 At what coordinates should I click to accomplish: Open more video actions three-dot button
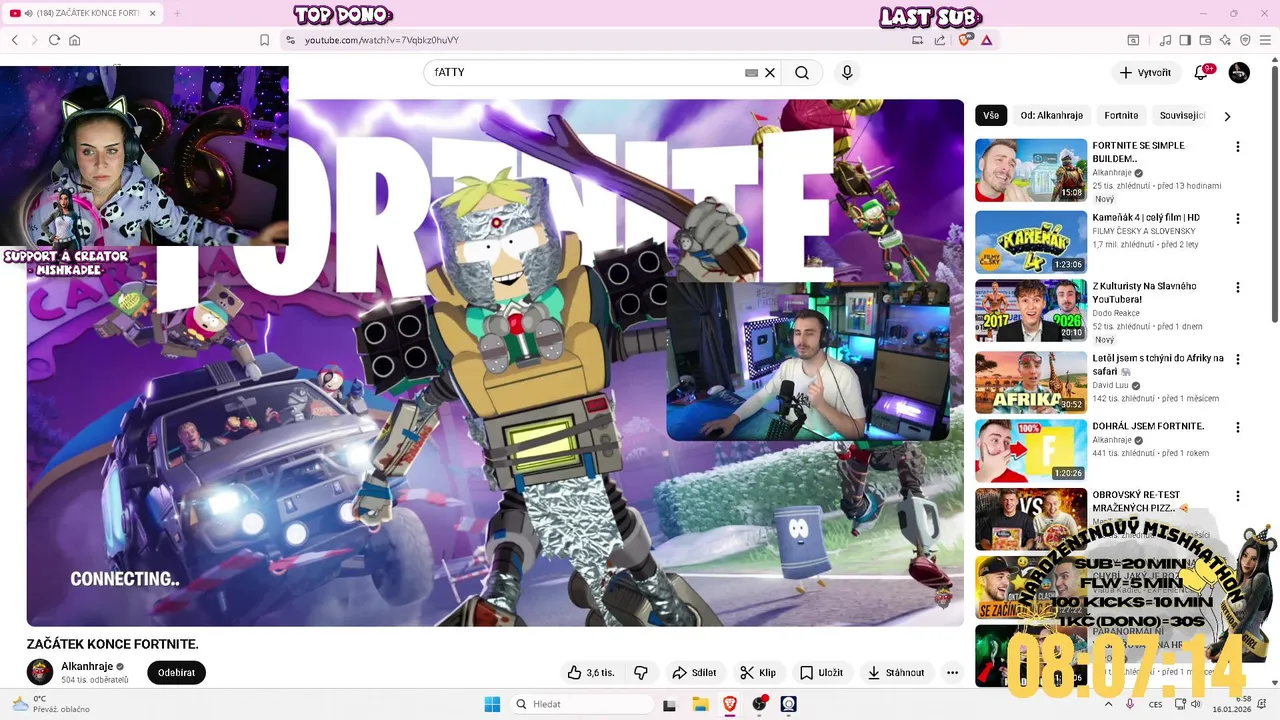point(952,673)
